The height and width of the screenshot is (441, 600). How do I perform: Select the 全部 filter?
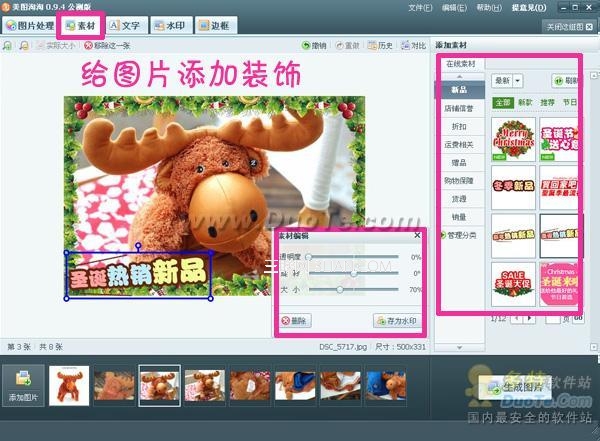coord(502,103)
